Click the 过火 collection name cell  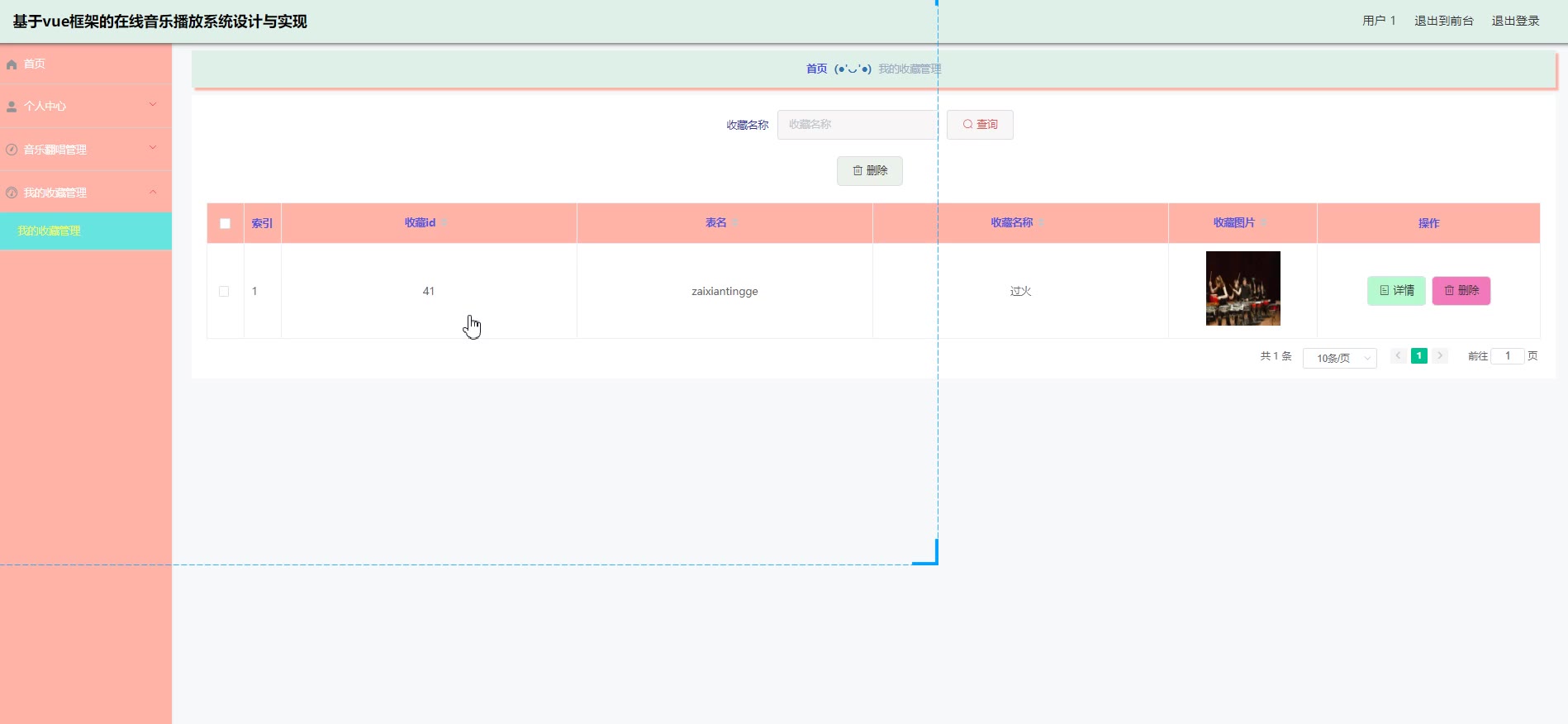1020,292
